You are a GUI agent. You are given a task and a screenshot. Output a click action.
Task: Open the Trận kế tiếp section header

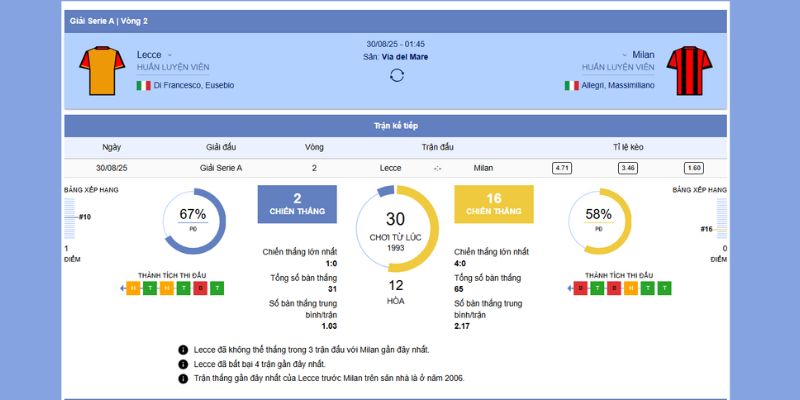coord(397,126)
